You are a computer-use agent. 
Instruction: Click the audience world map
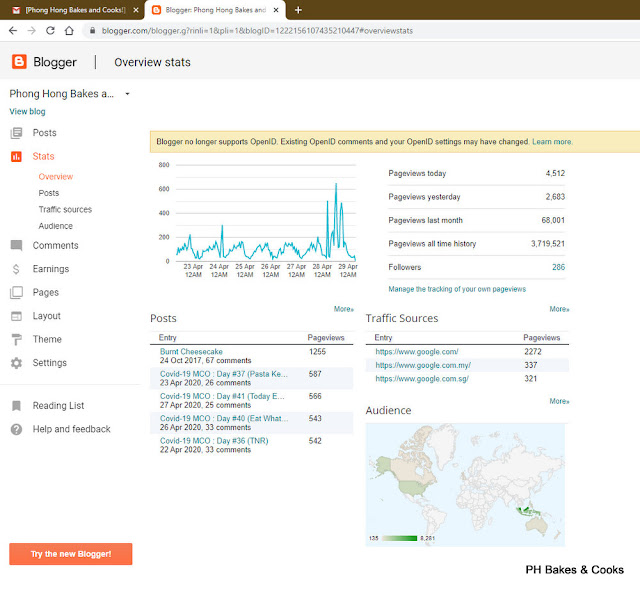[465, 485]
